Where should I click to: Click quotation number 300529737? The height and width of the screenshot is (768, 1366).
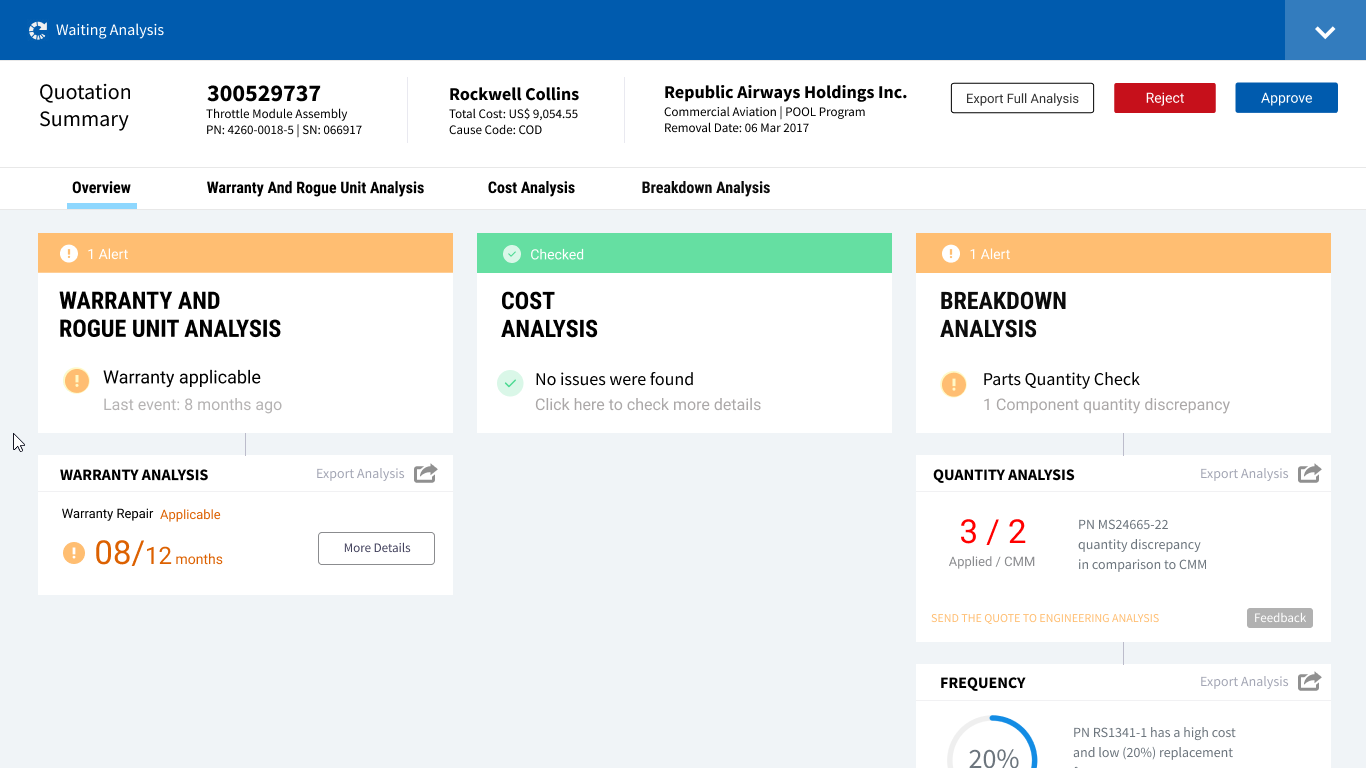[x=264, y=94]
